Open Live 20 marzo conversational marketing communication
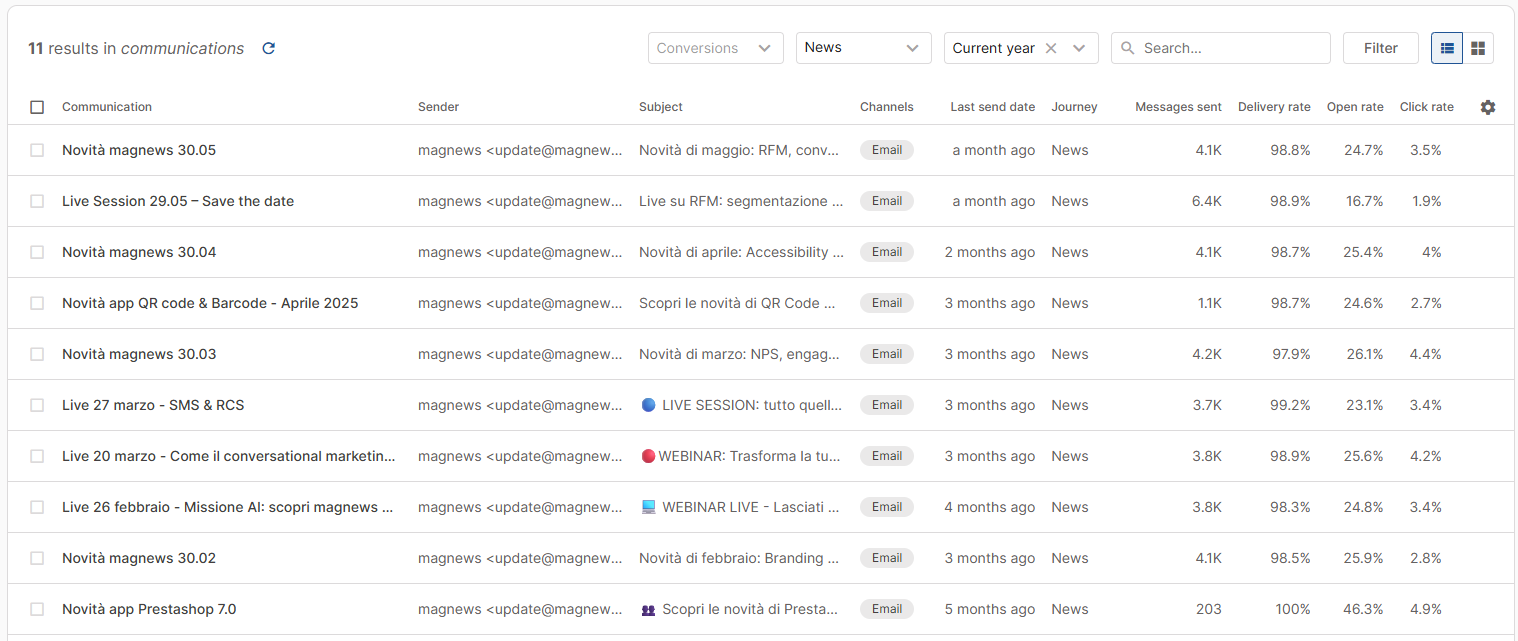Screen dimensions: 1518x641 [x=229, y=456]
